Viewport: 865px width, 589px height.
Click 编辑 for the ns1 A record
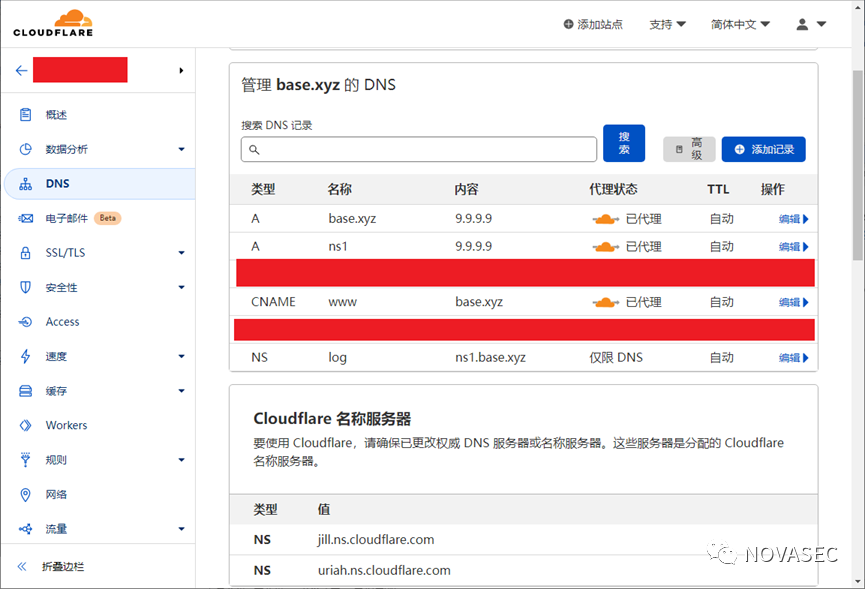tap(793, 247)
